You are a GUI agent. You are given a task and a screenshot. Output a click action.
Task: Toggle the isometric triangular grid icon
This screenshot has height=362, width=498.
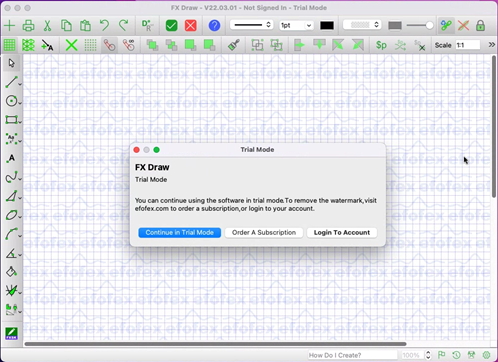(x=28, y=45)
